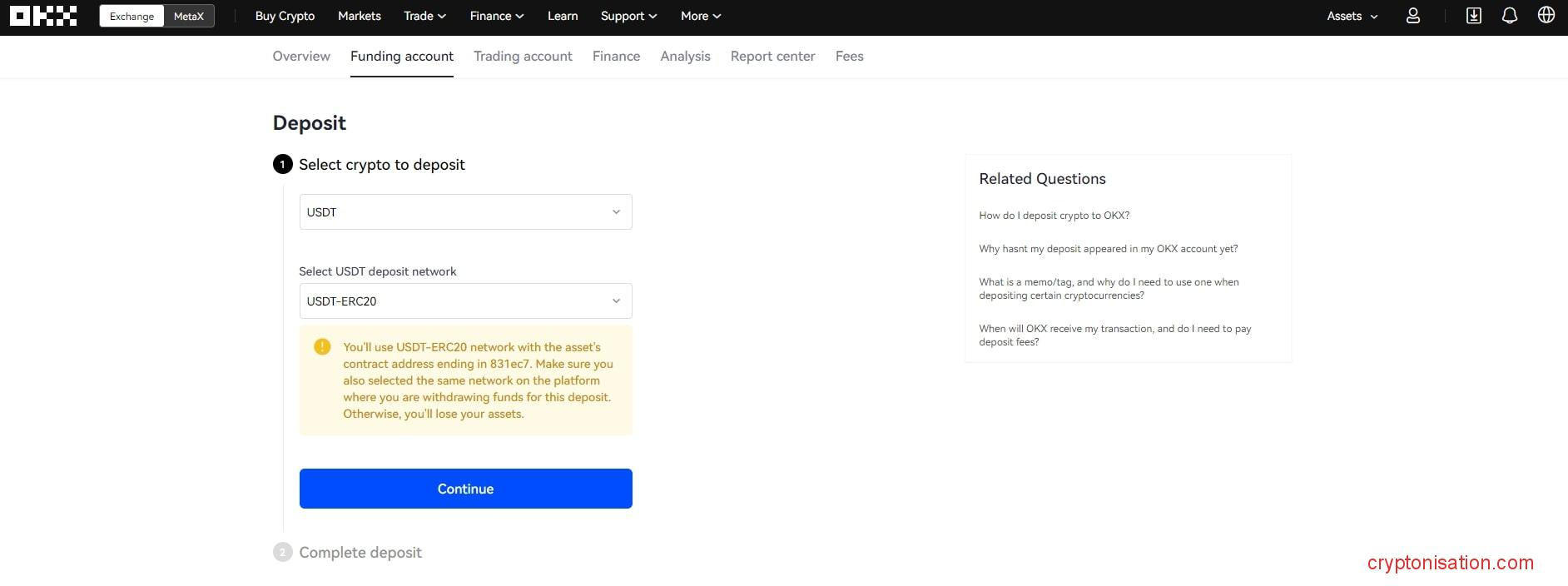Expand the Assets dropdown
1568x586 pixels.
[x=1352, y=16]
